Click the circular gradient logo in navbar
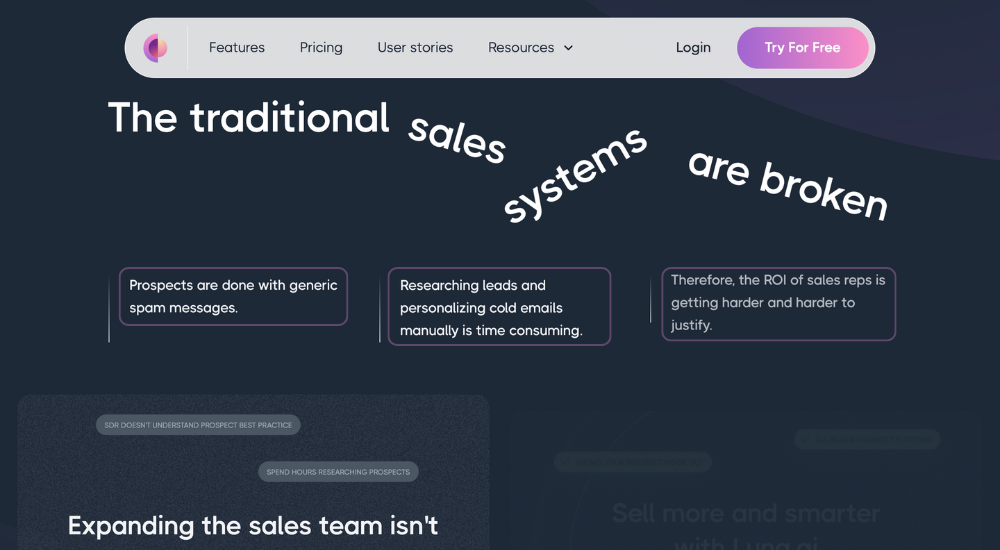The height and width of the screenshot is (550, 1000). (155, 48)
